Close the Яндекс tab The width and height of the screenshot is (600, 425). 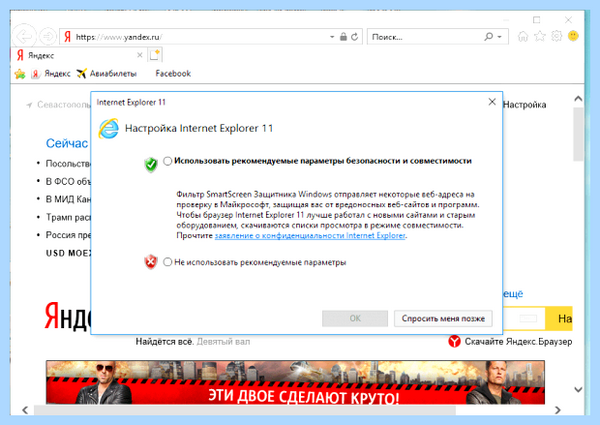(140, 55)
